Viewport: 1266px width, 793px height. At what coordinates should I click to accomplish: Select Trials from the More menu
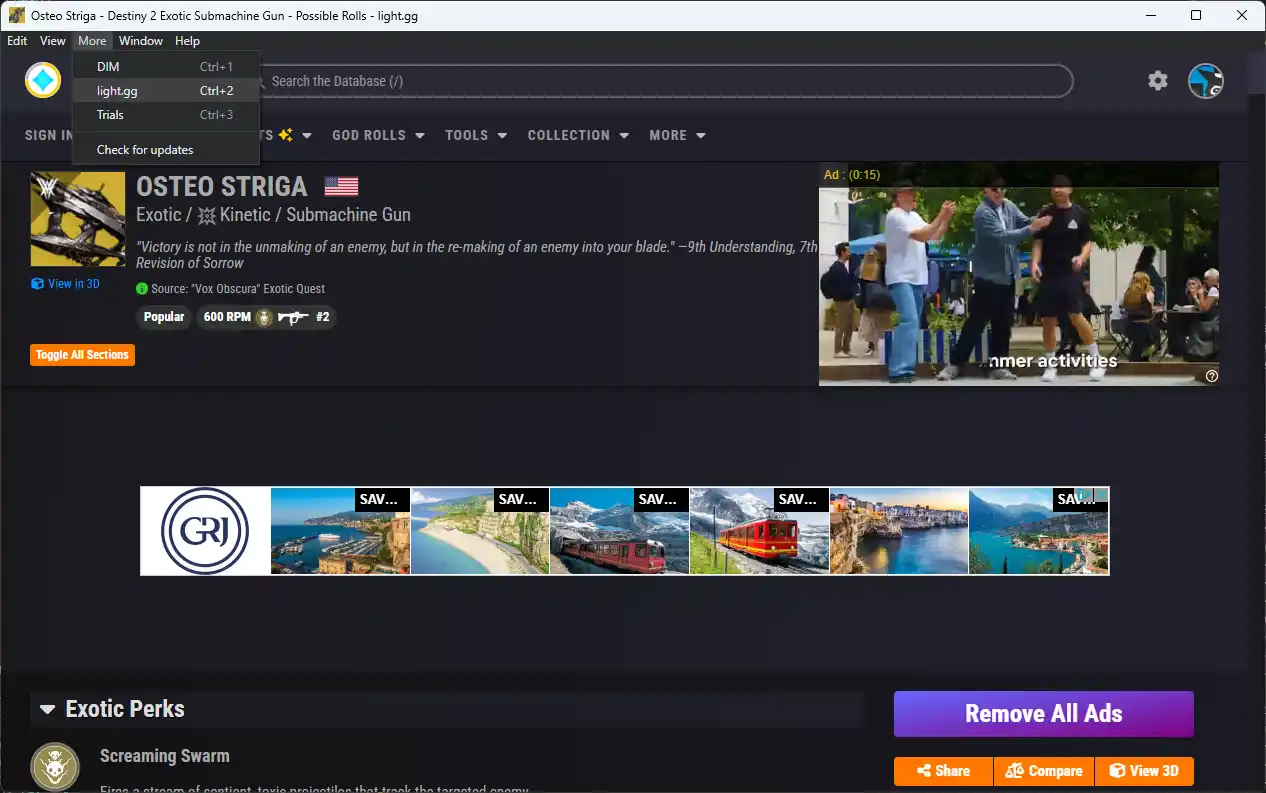pos(166,115)
